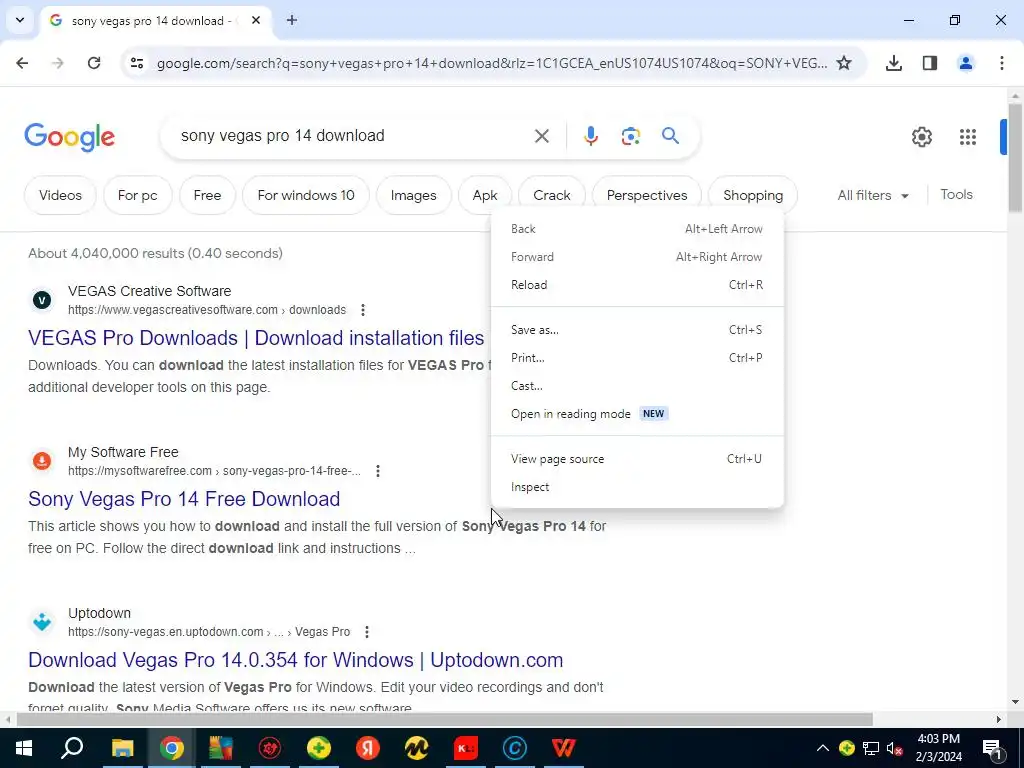Select For pc filter chip
The width and height of the screenshot is (1024, 768).
[x=138, y=195]
